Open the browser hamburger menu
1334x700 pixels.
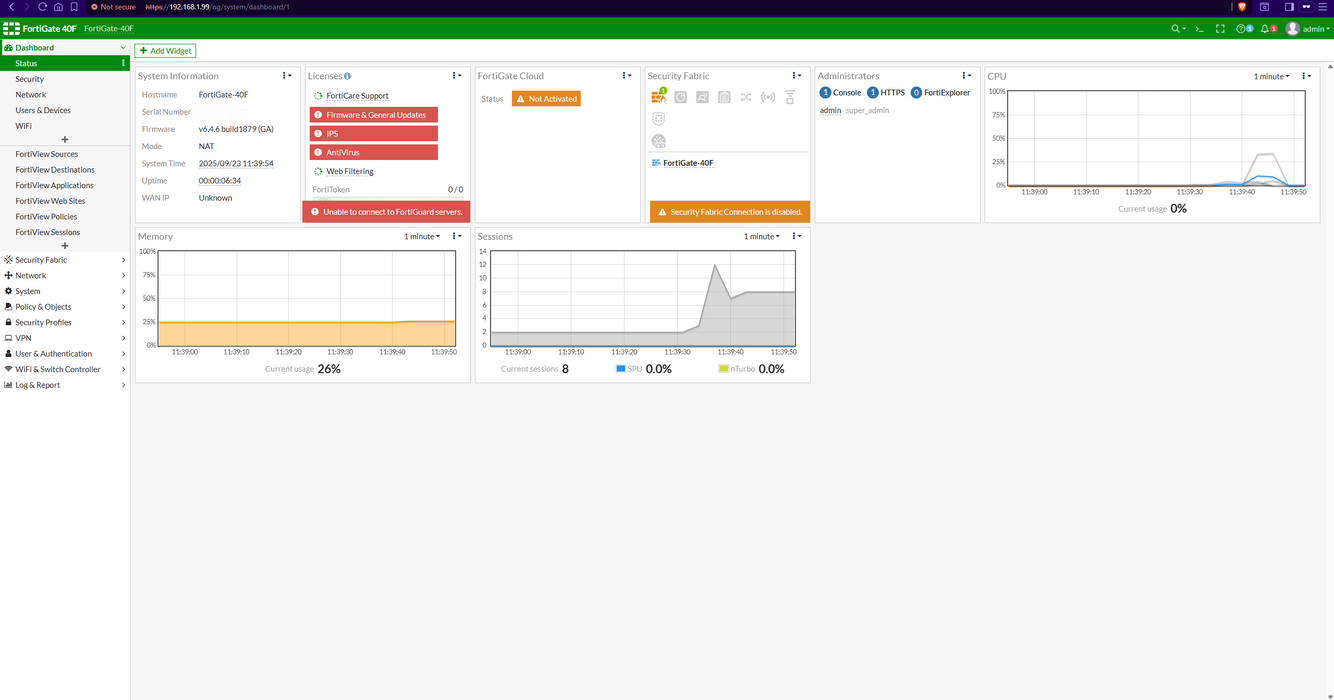point(1321,6)
